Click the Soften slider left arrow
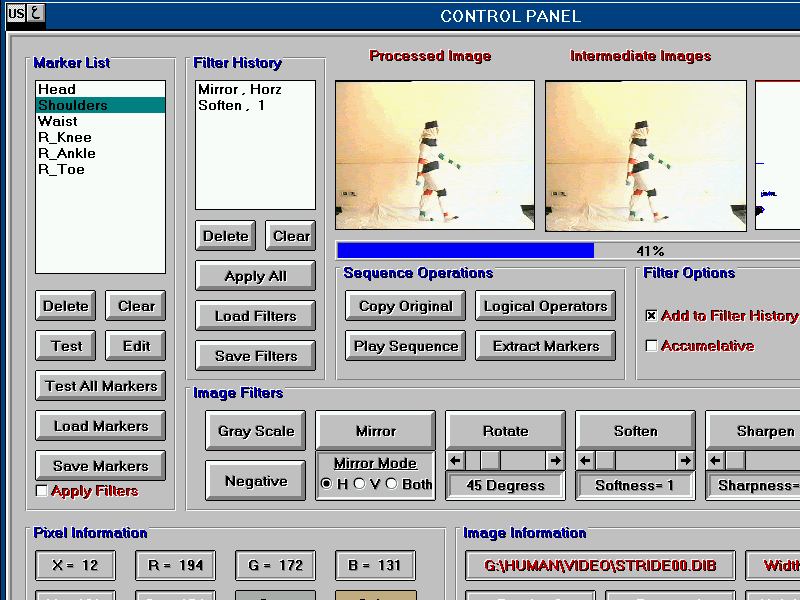 tap(585, 461)
